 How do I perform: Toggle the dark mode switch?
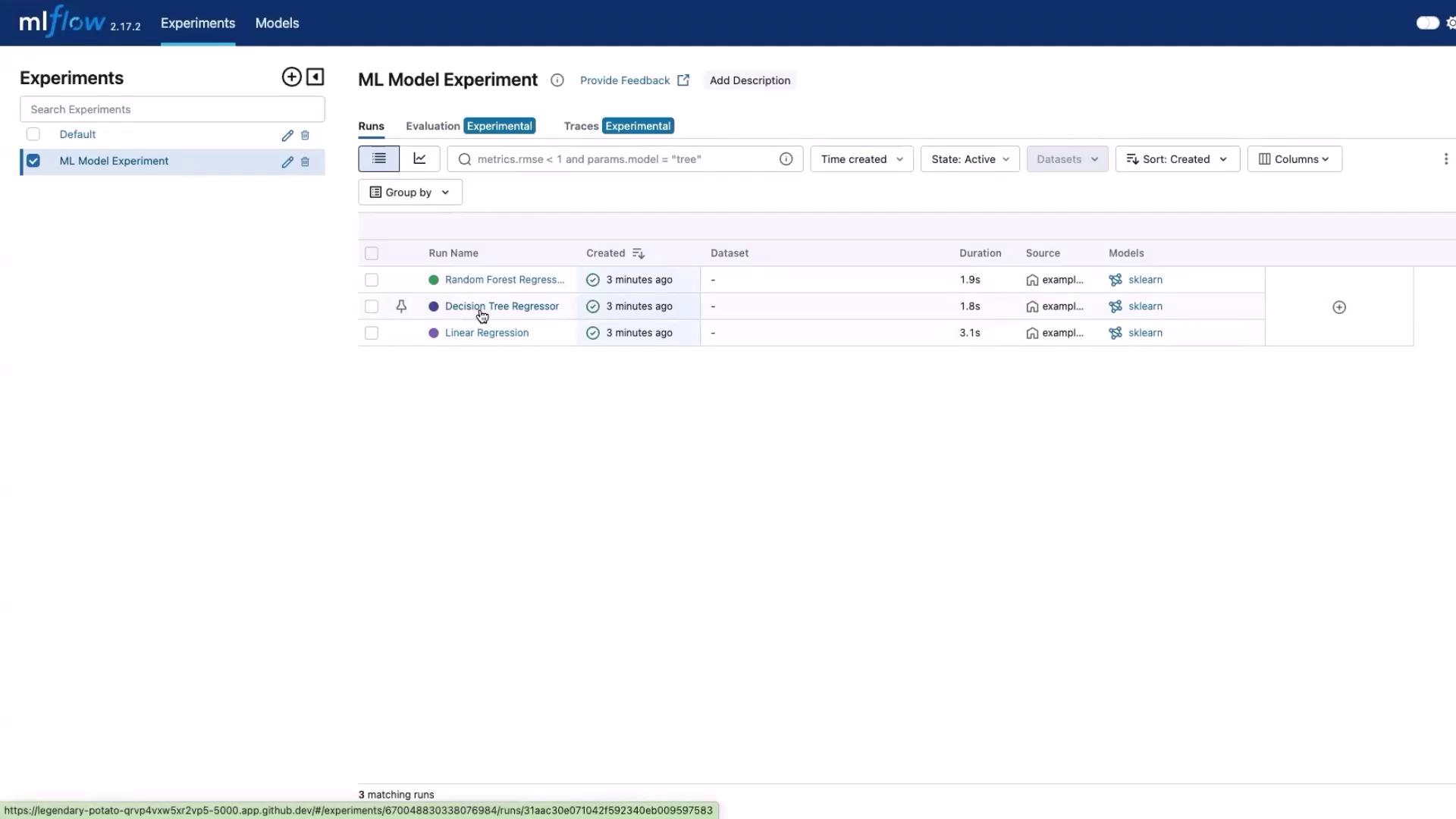click(1427, 23)
